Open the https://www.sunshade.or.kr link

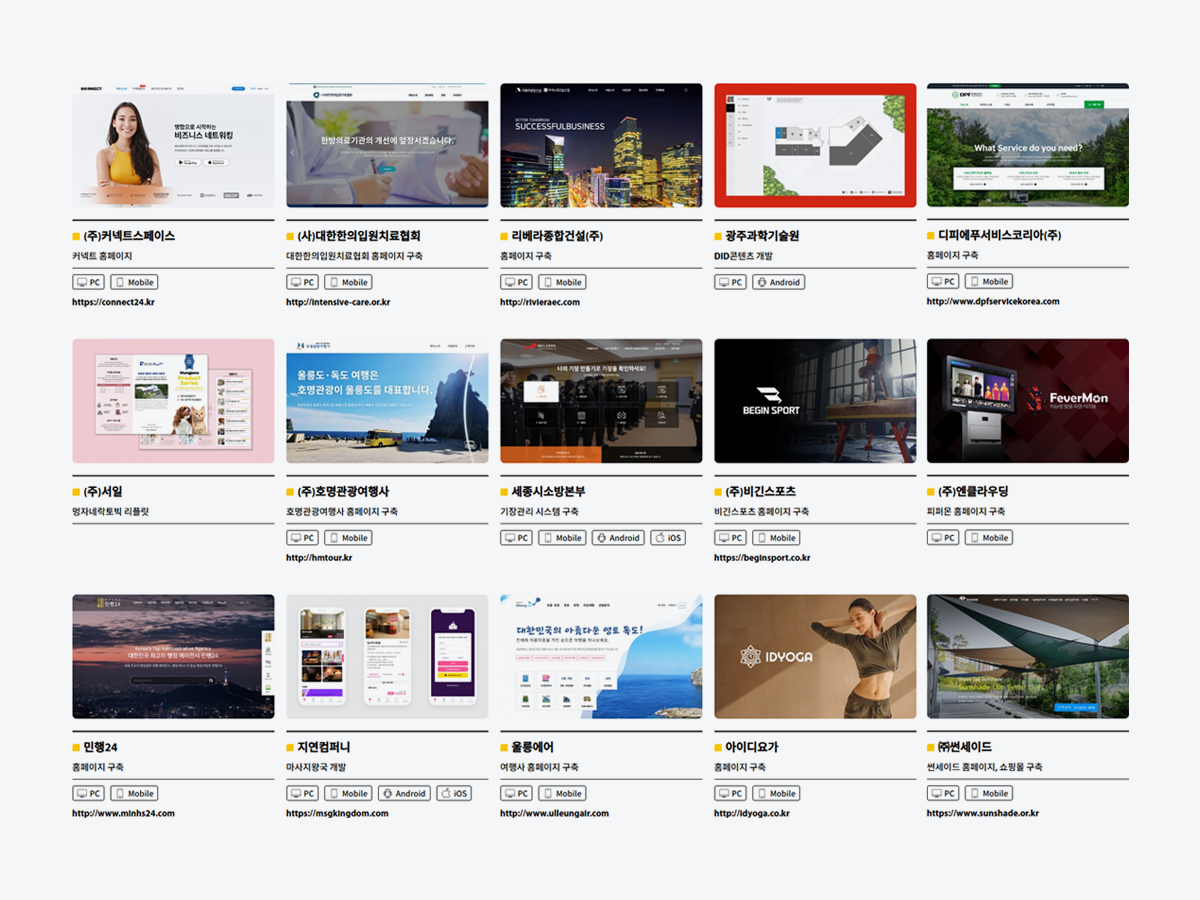982,813
